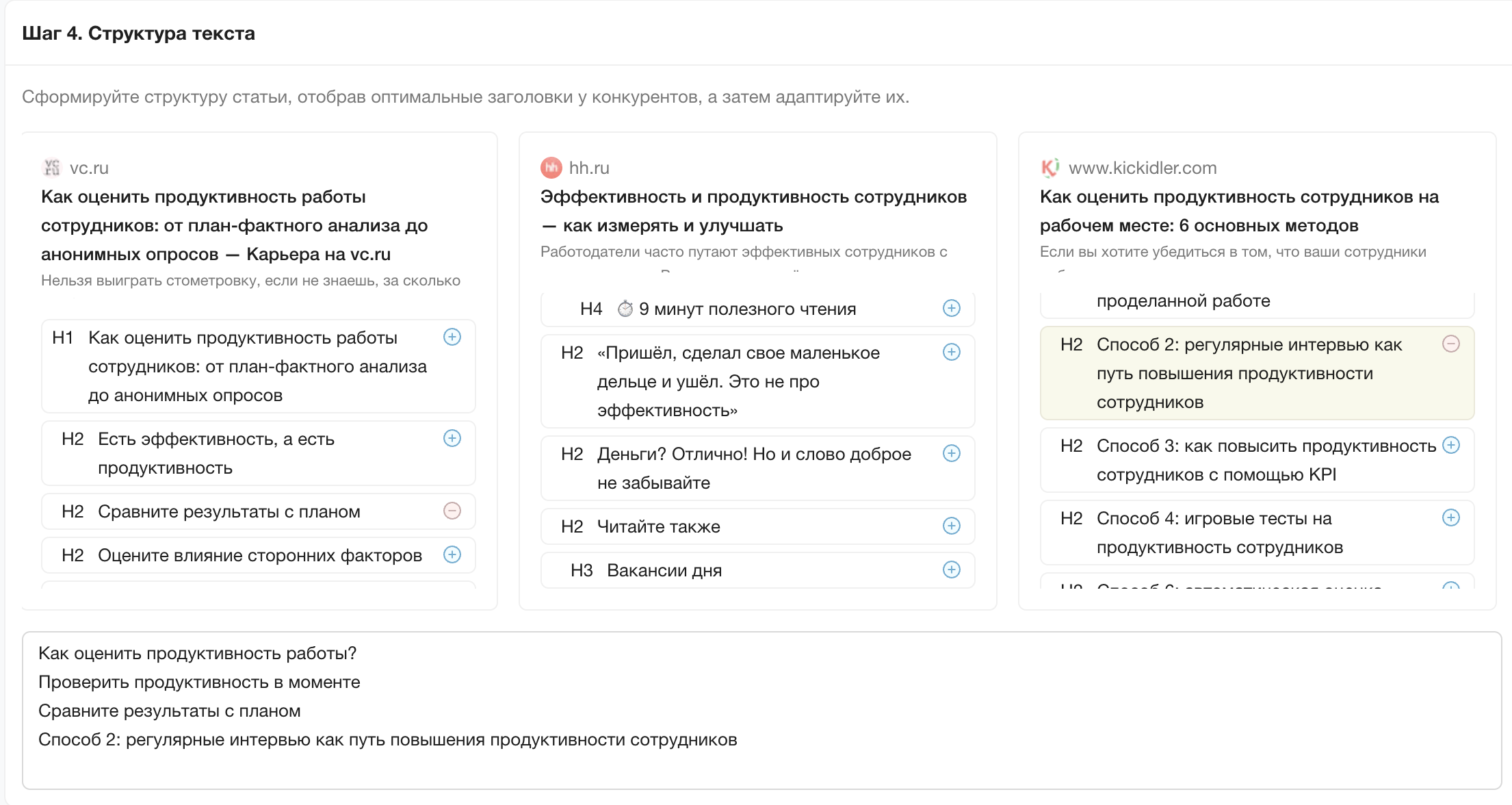The height and width of the screenshot is (805, 1512).
Task: Add 'Деньги? Отлично!' heading via plus icon
Action: click(x=951, y=453)
